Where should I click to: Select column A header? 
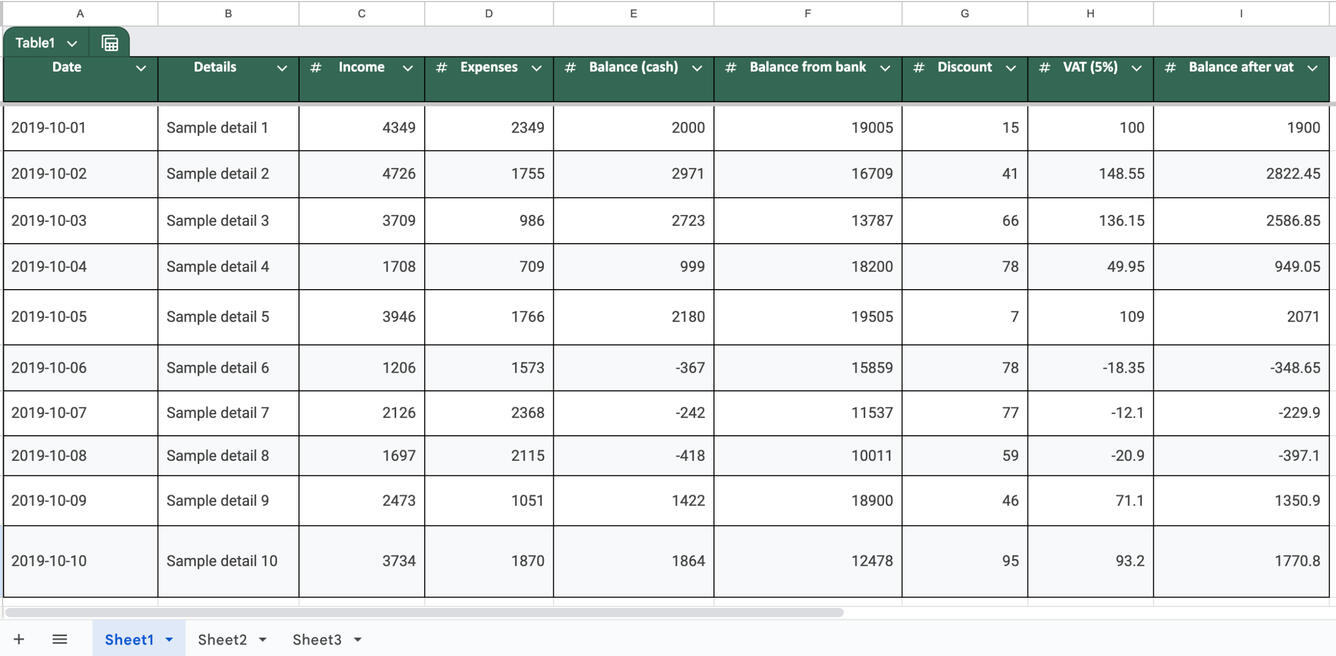(x=80, y=13)
